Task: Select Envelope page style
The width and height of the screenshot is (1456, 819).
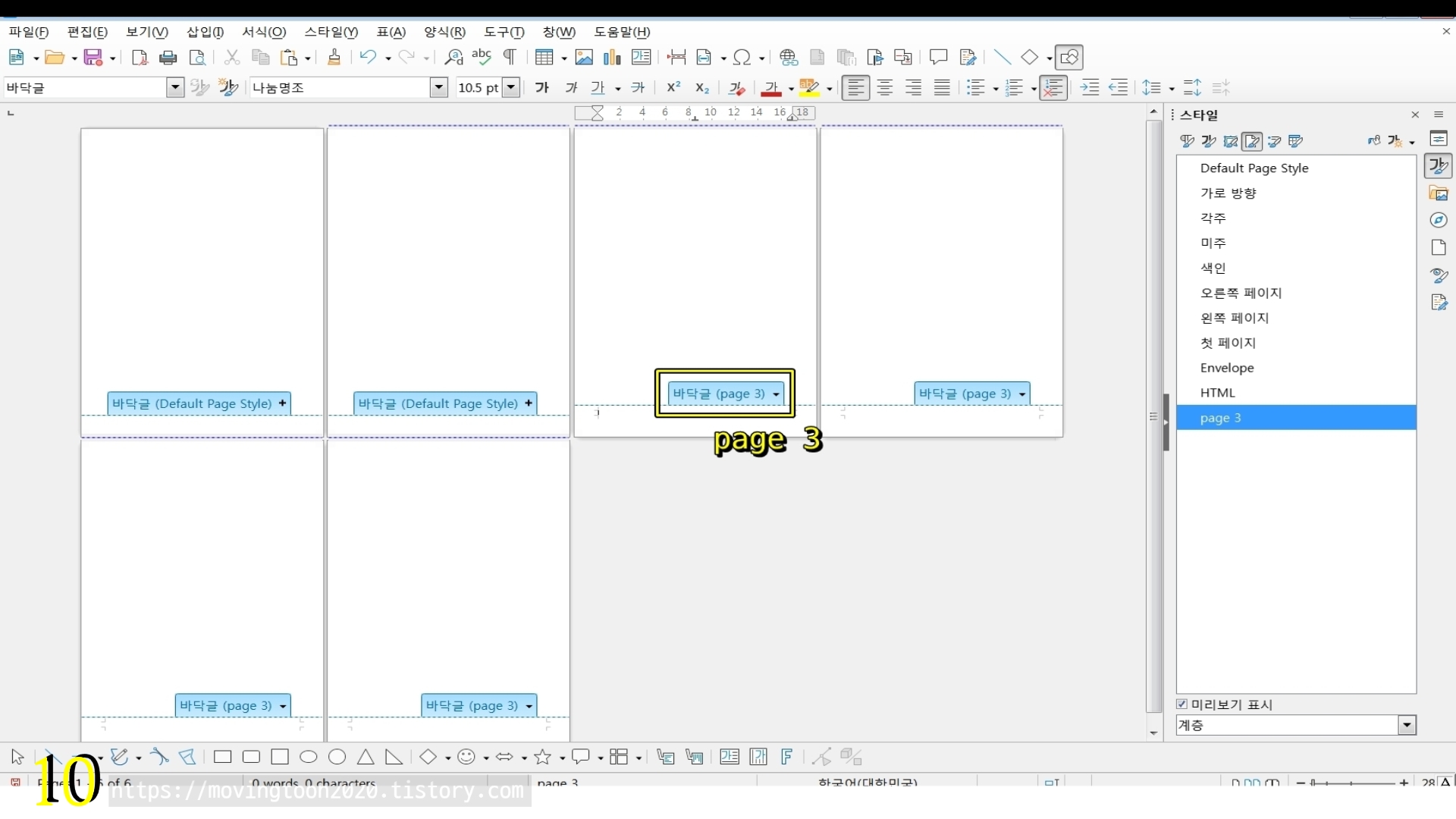Action: click(1296, 368)
